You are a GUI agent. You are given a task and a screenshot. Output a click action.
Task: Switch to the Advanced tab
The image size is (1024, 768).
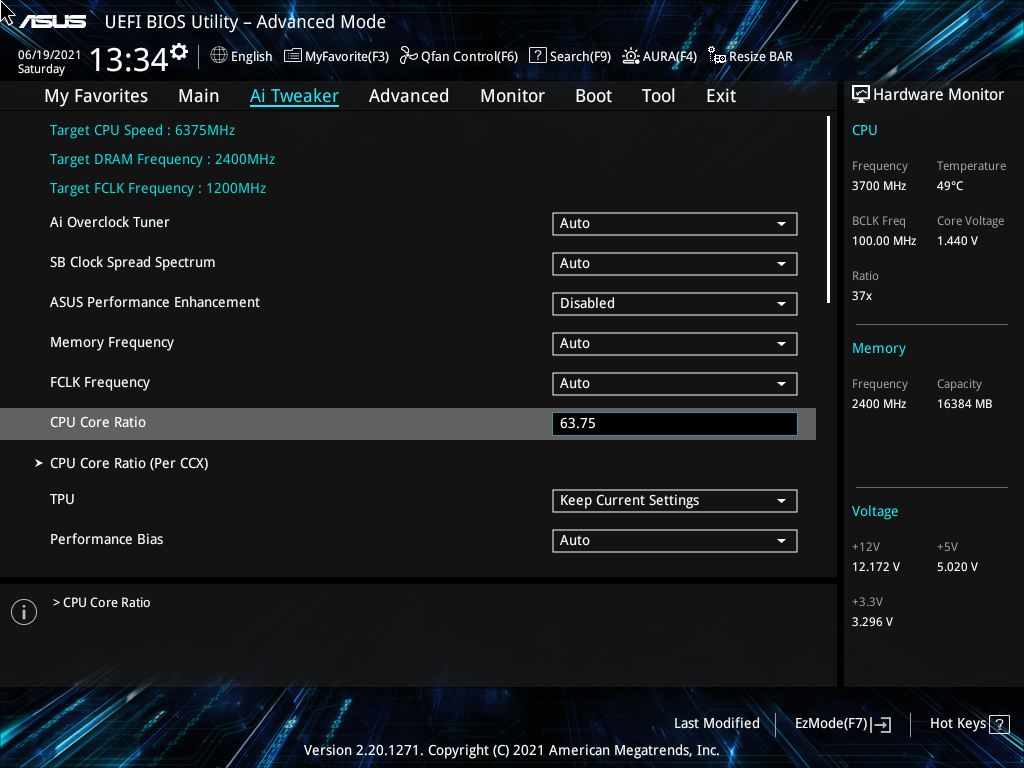pos(409,95)
